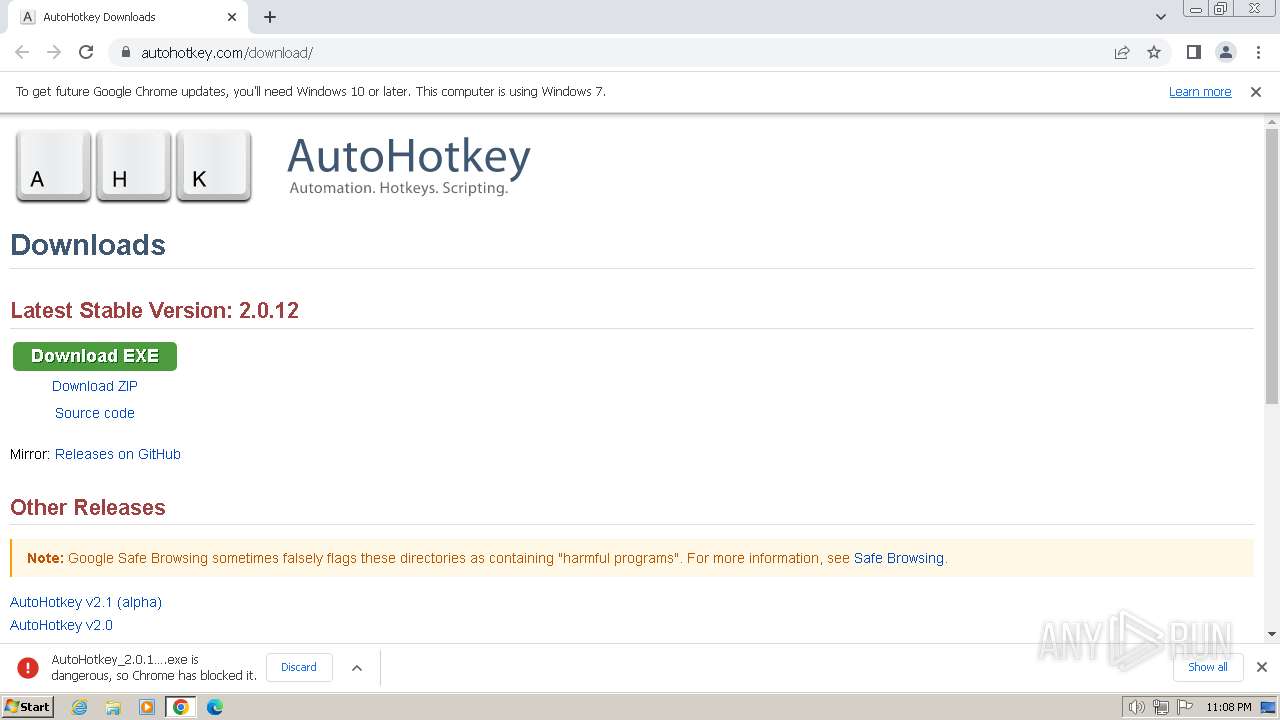The width and height of the screenshot is (1280, 720).
Task: Launch Internet Explorer from taskbar
Action: click(x=80, y=707)
